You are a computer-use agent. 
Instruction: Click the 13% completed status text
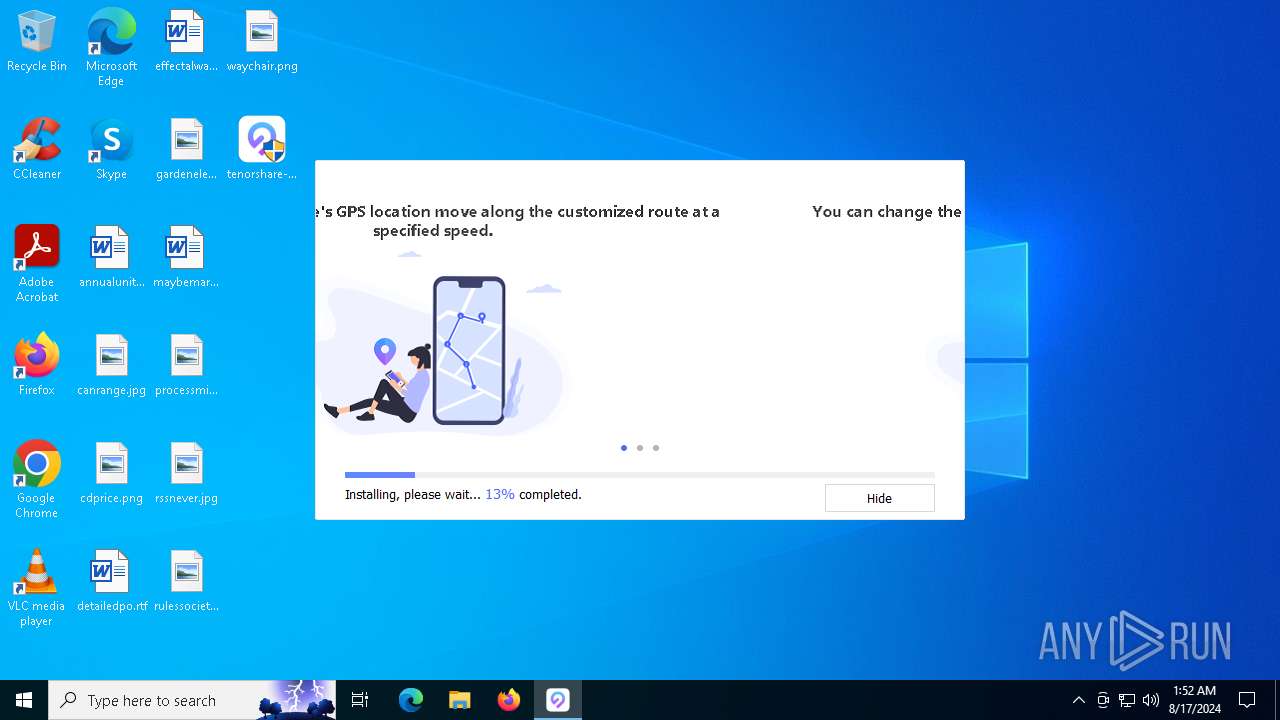[x=533, y=494]
